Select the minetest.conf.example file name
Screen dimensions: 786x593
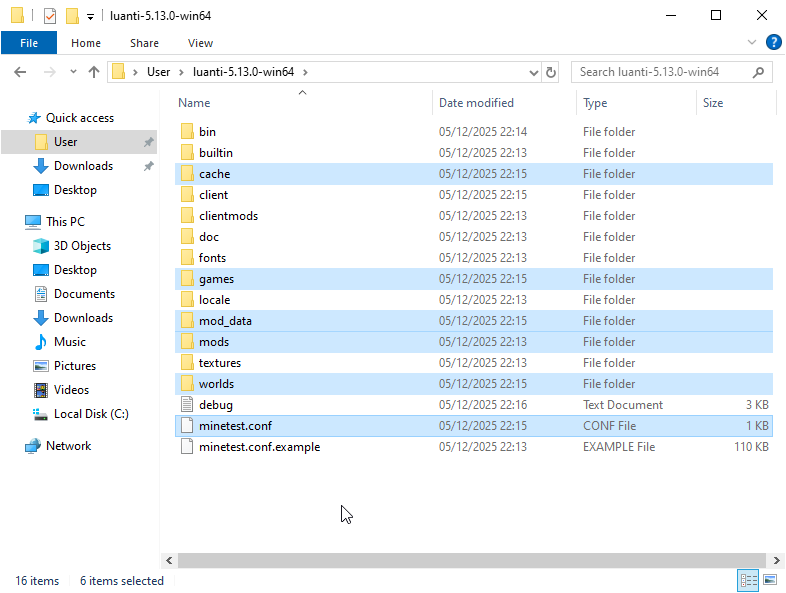(x=259, y=447)
